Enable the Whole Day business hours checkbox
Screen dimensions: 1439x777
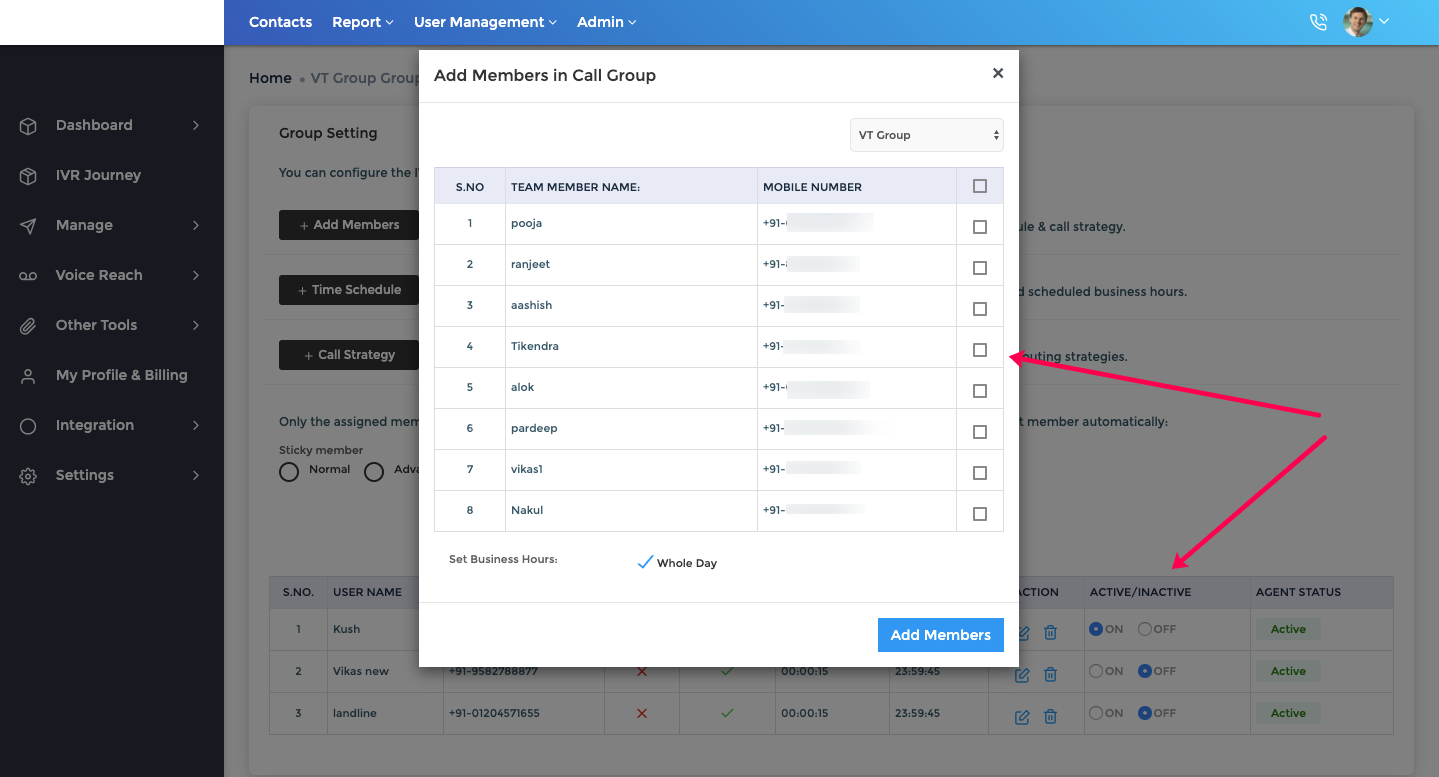pyautogui.click(x=645, y=562)
